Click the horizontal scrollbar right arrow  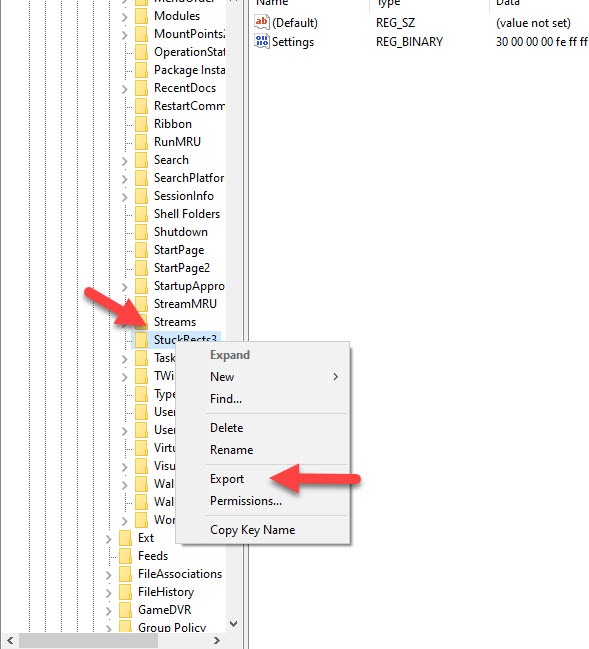click(216, 640)
